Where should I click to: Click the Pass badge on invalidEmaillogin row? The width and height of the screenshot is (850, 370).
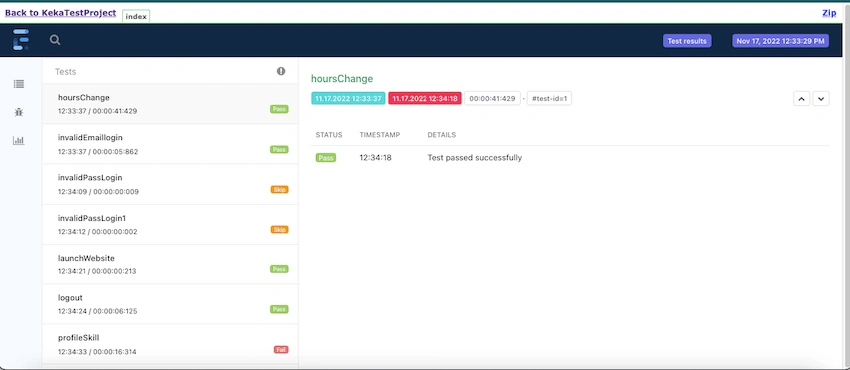(279, 150)
